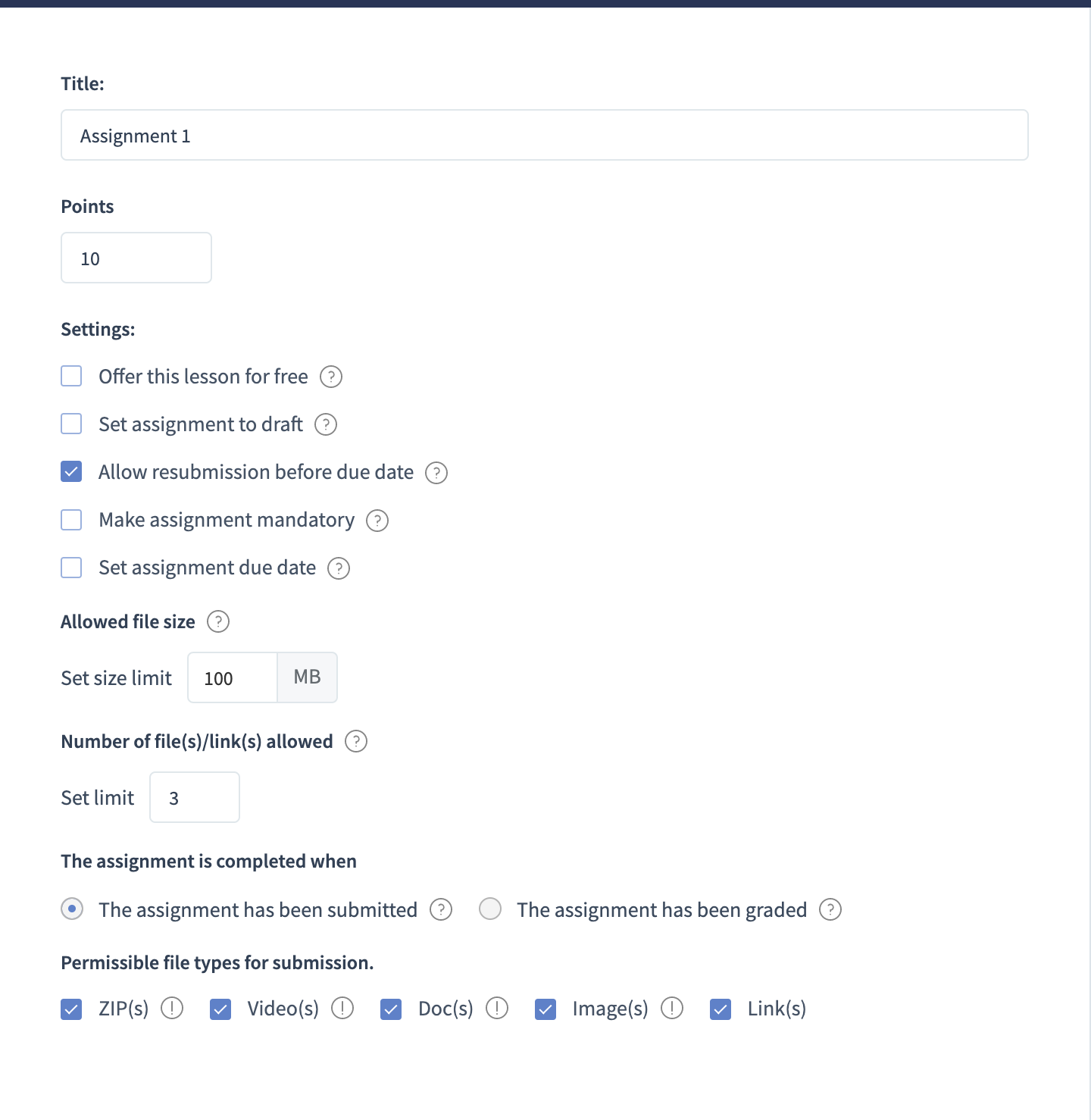Click help icon next to Allowed file size

click(218, 622)
